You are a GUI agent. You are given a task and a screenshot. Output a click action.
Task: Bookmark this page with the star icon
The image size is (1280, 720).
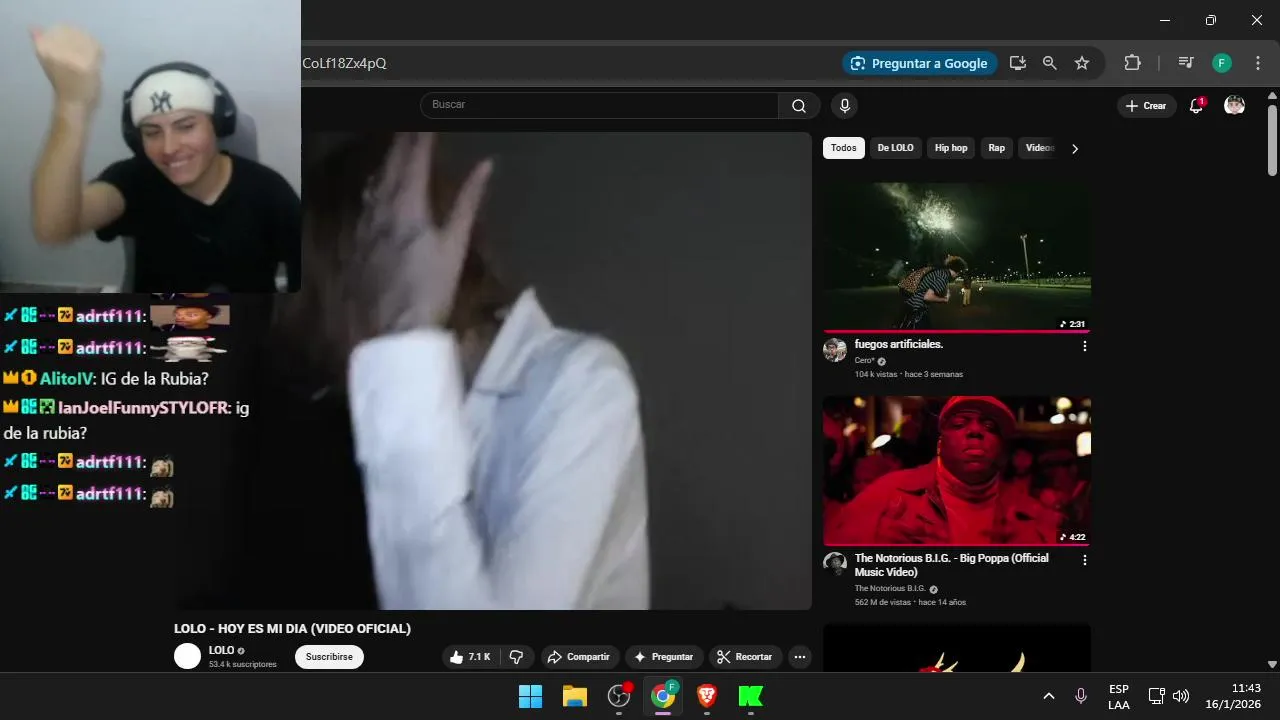[x=1082, y=63]
